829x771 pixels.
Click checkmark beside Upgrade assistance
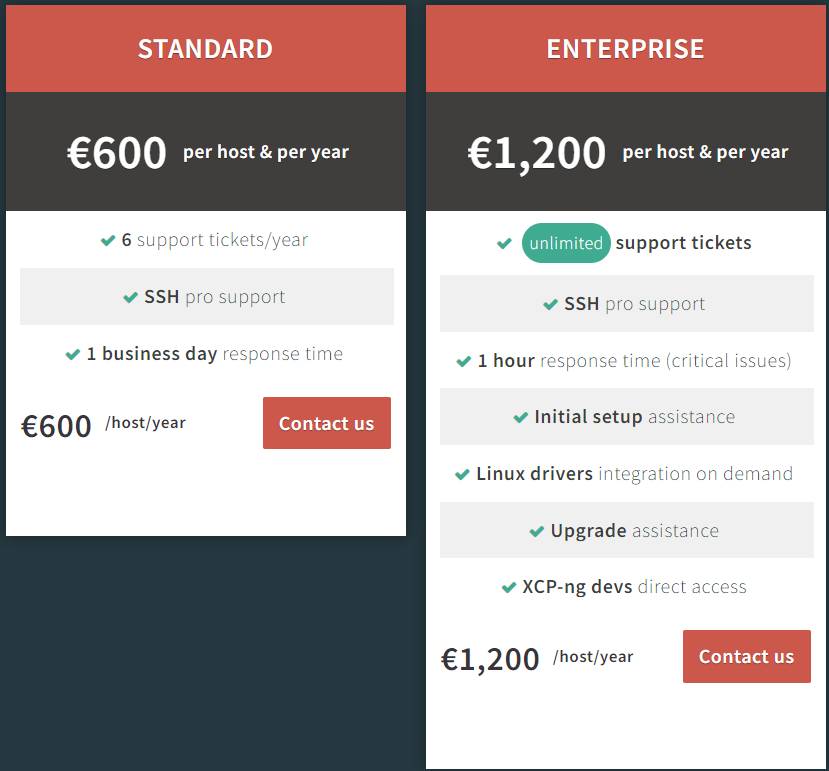pyautogui.click(x=537, y=531)
